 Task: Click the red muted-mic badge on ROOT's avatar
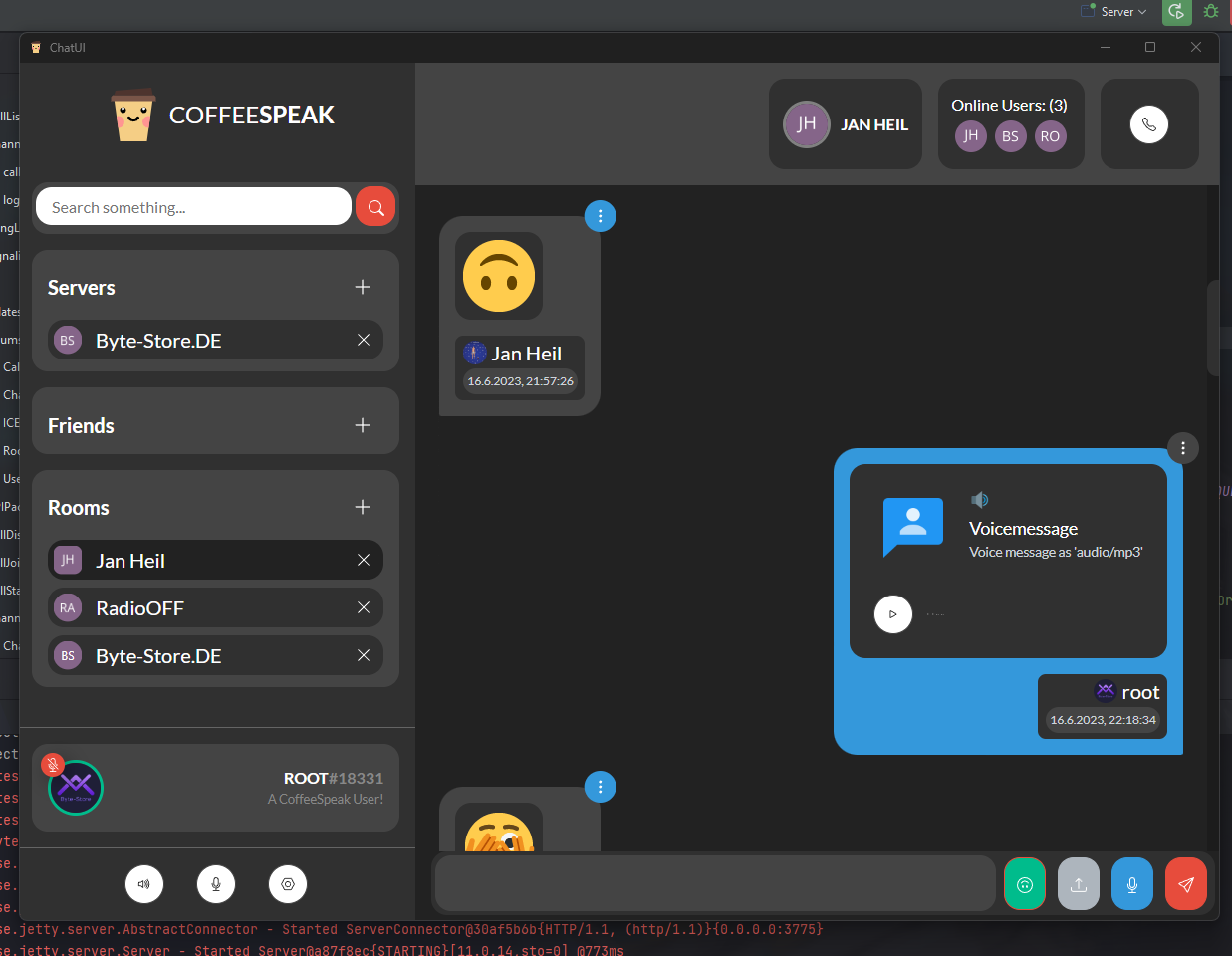52,764
